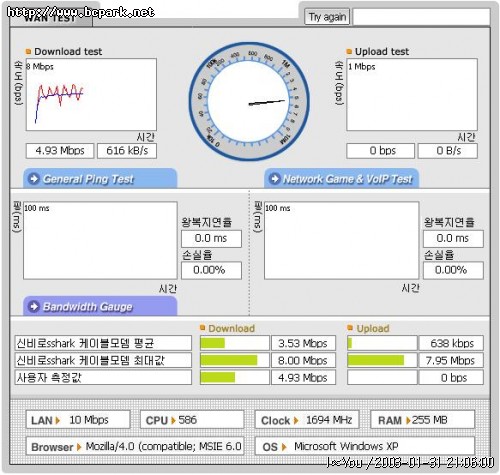The height and width of the screenshot is (475, 500).
Task: Select the General Ping Test tab header
Action: click(100, 178)
